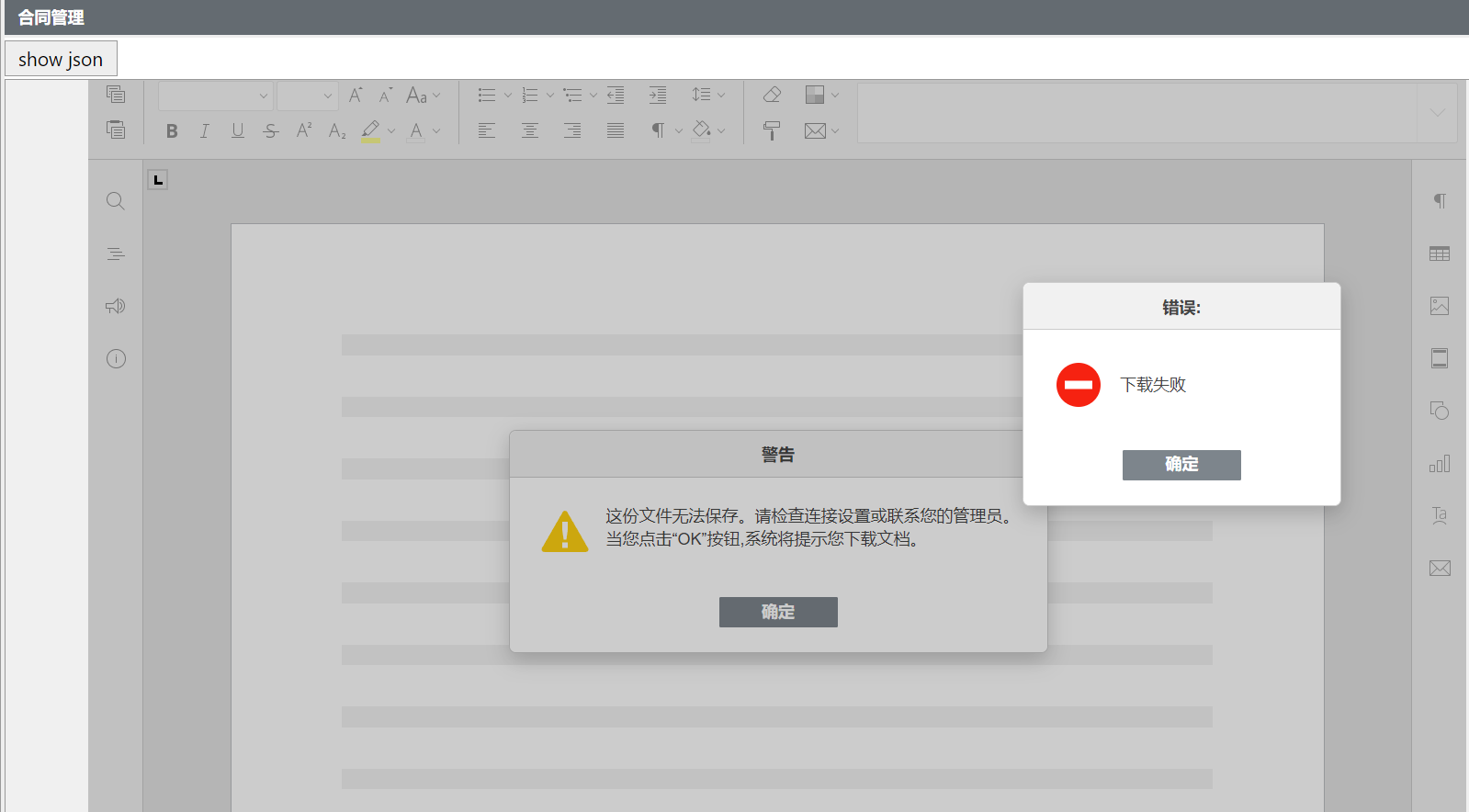Click the decrease font size icon
This screenshot has height=812, width=1469.
386,95
